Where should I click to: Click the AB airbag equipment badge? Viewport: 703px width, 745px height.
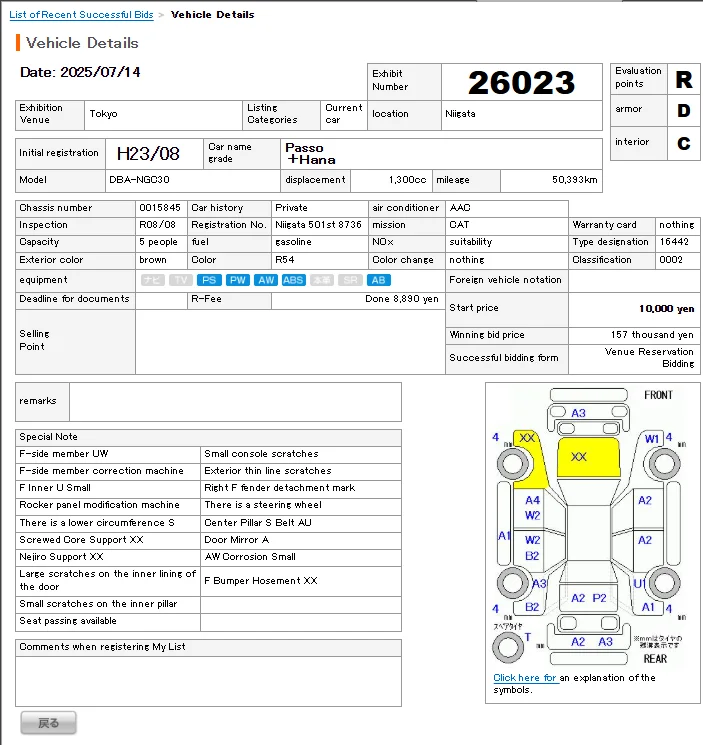379,281
